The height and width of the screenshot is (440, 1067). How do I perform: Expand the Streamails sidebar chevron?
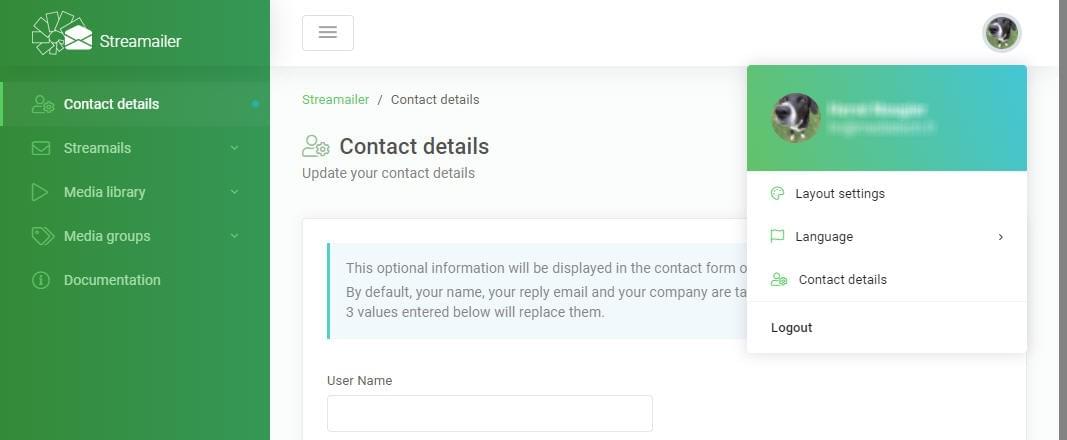(234, 148)
